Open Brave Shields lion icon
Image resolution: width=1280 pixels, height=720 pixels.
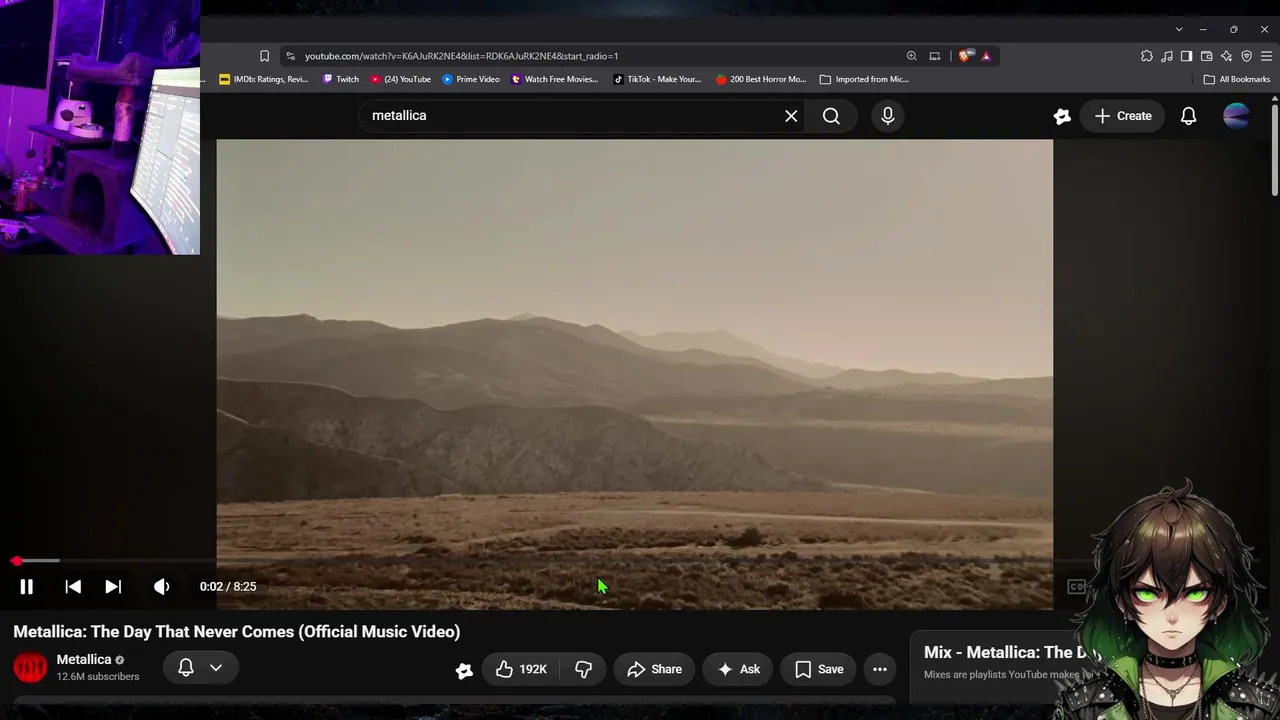click(x=964, y=56)
